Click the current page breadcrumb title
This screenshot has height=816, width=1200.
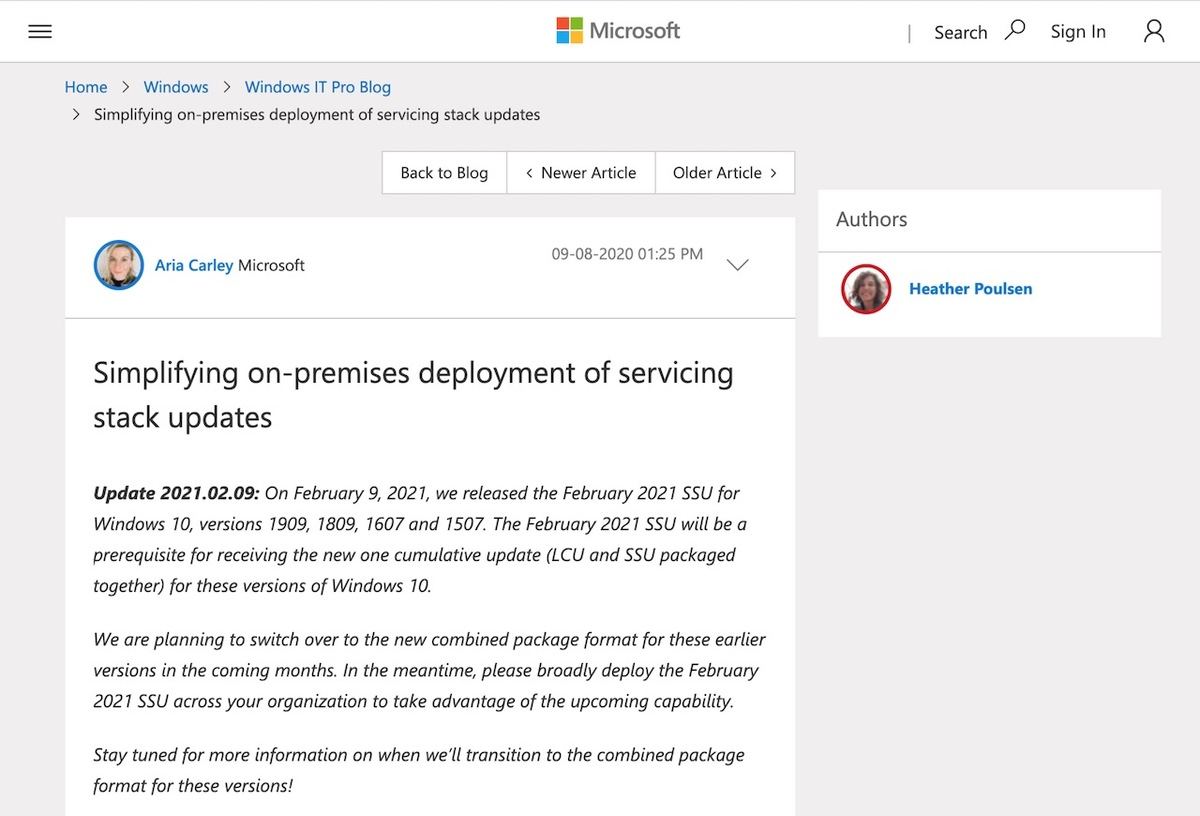[x=317, y=114]
